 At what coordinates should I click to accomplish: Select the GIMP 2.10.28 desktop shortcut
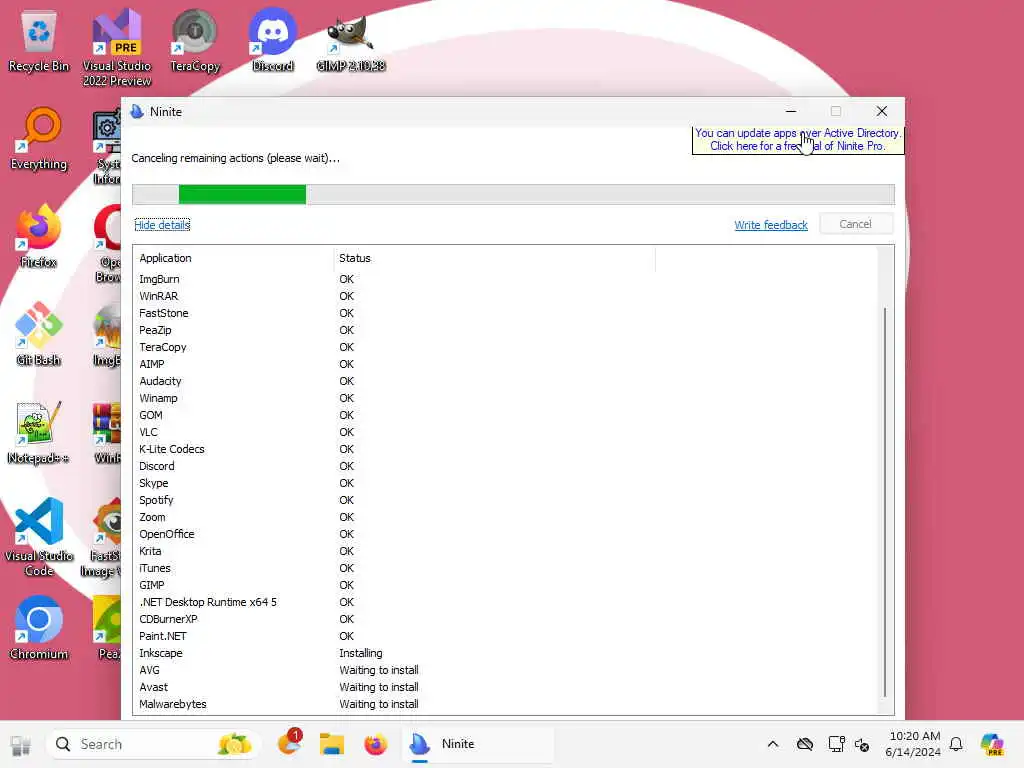point(351,41)
